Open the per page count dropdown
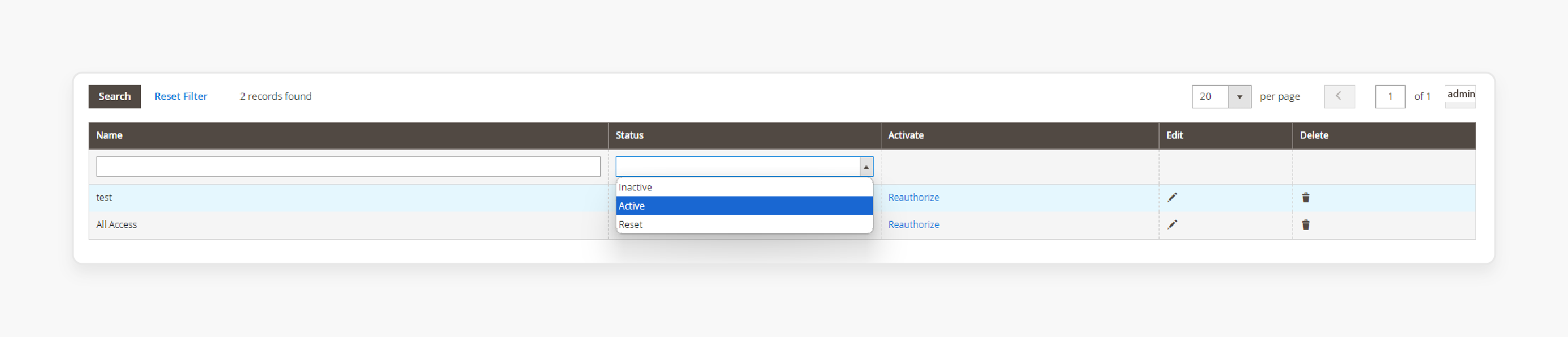The width and height of the screenshot is (1568, 337). click(1221, 97)
